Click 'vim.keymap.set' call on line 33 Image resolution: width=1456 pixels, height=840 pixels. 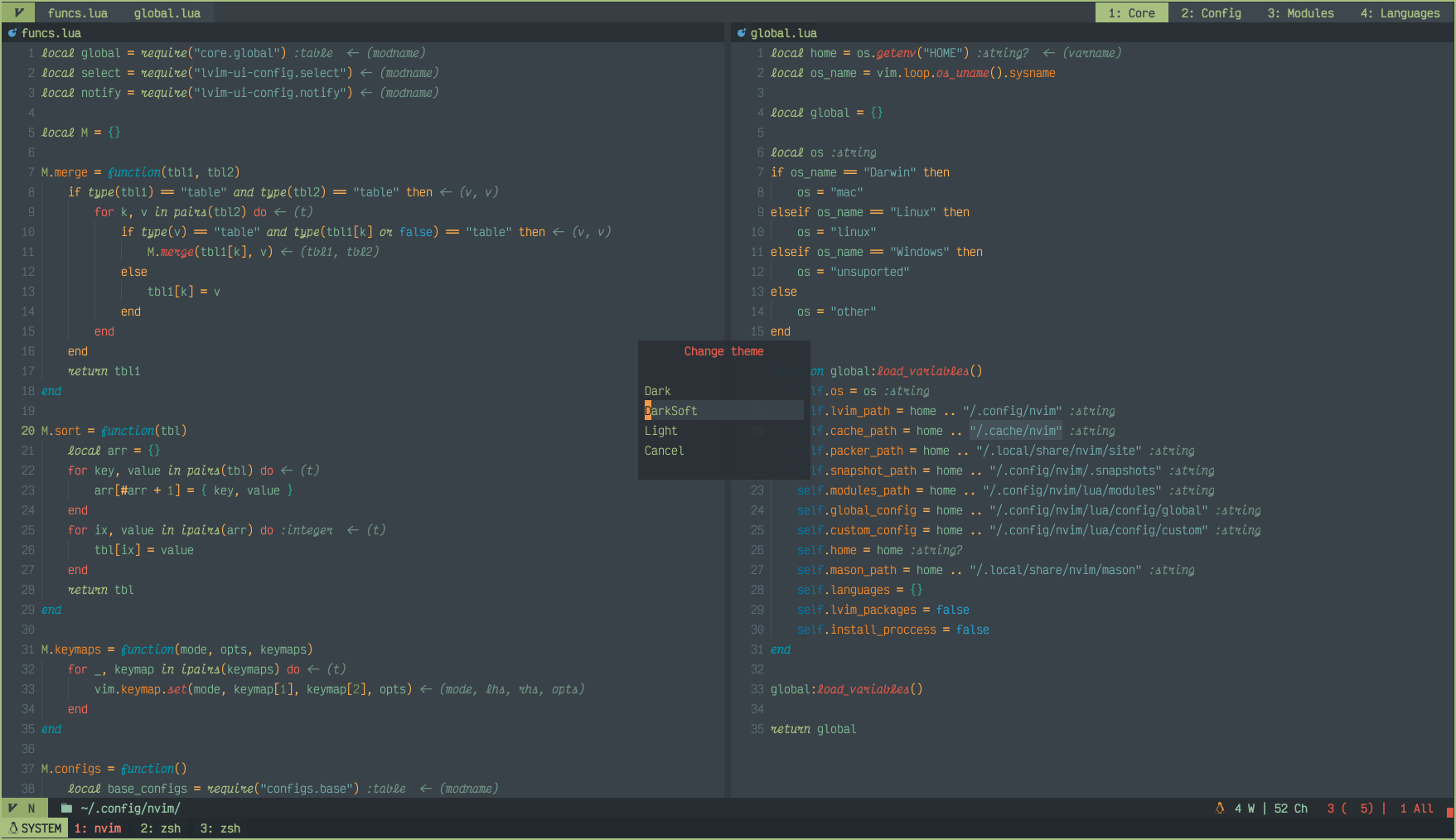(141, 689)
